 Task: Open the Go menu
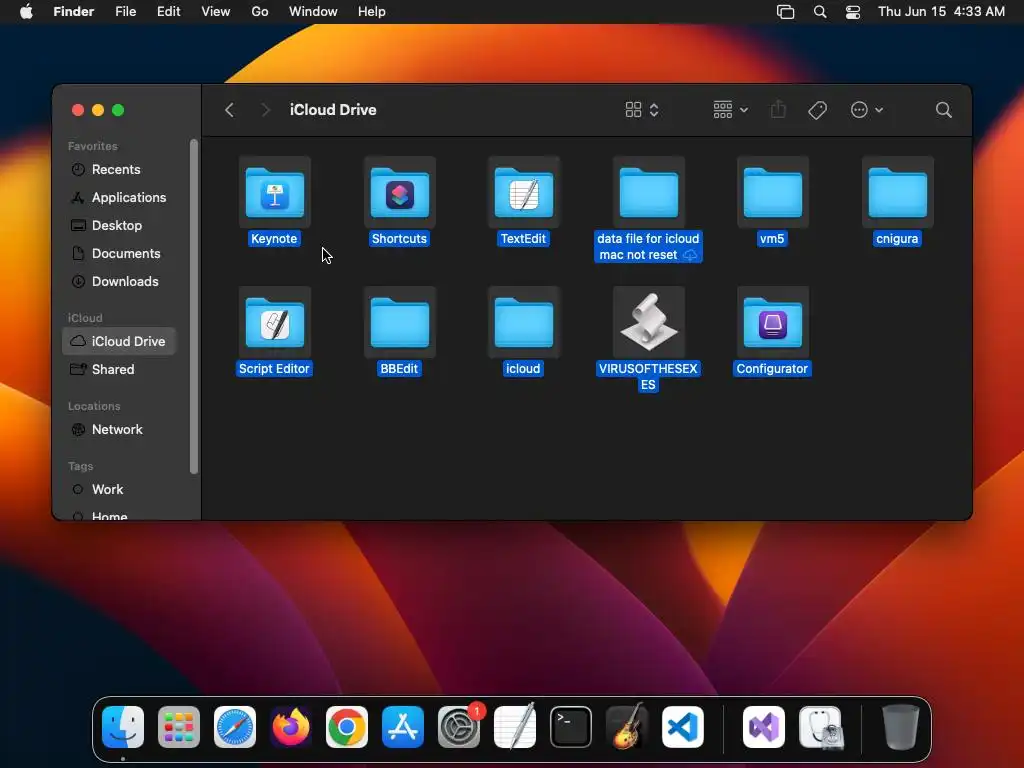(x=260, y=12)
